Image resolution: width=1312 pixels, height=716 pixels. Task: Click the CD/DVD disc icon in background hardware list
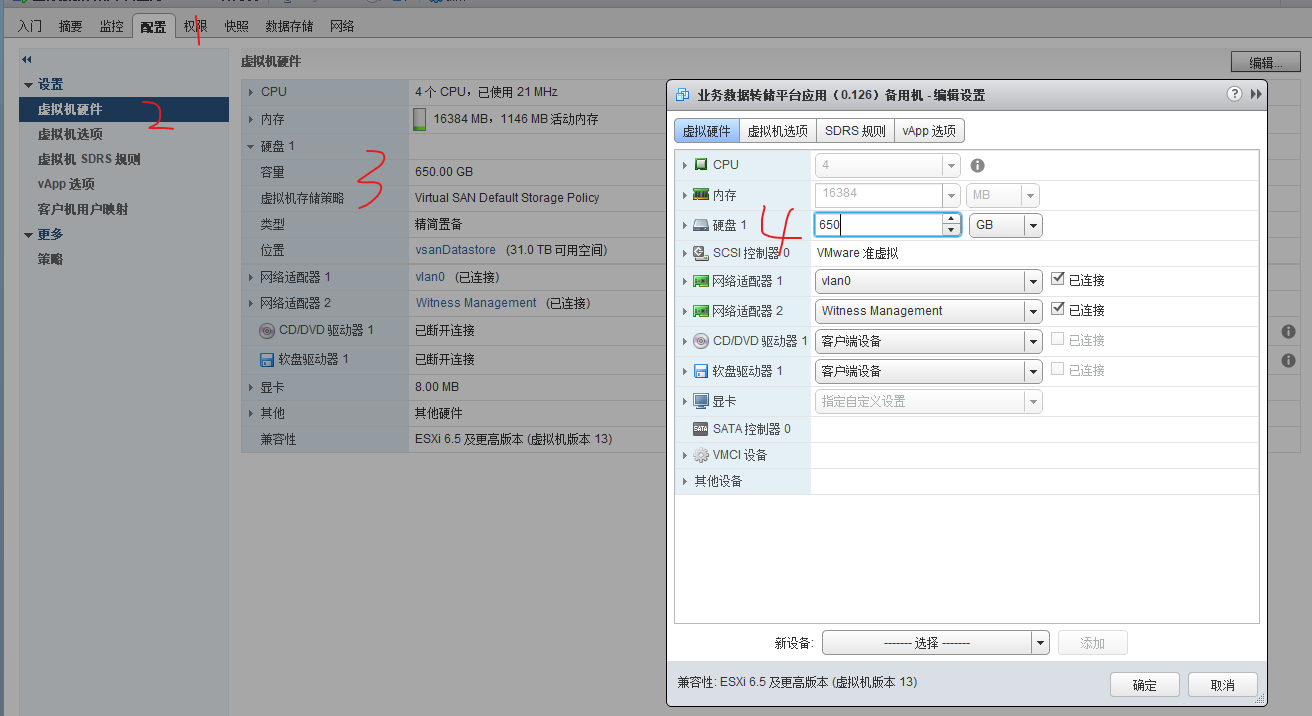(x=267, y=330)
